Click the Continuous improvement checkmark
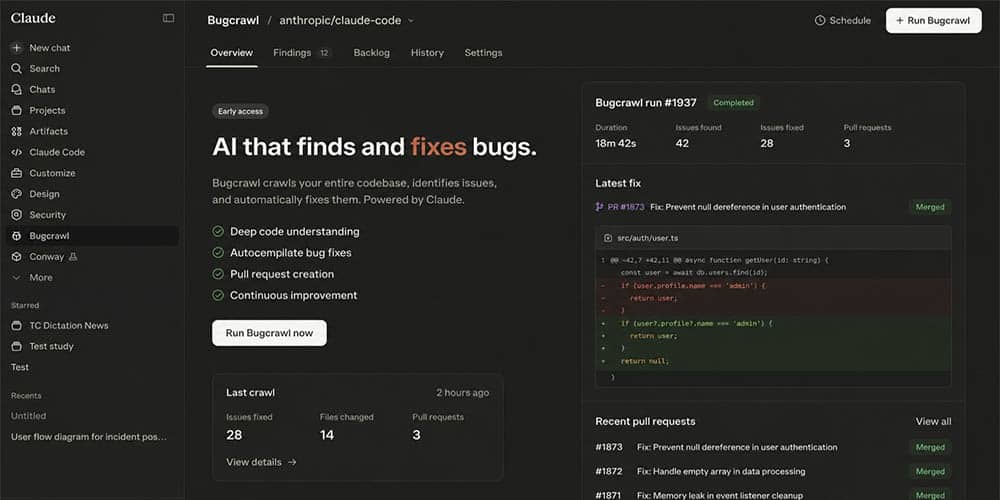The image size is (1000, 500). (x=218, y=296)
